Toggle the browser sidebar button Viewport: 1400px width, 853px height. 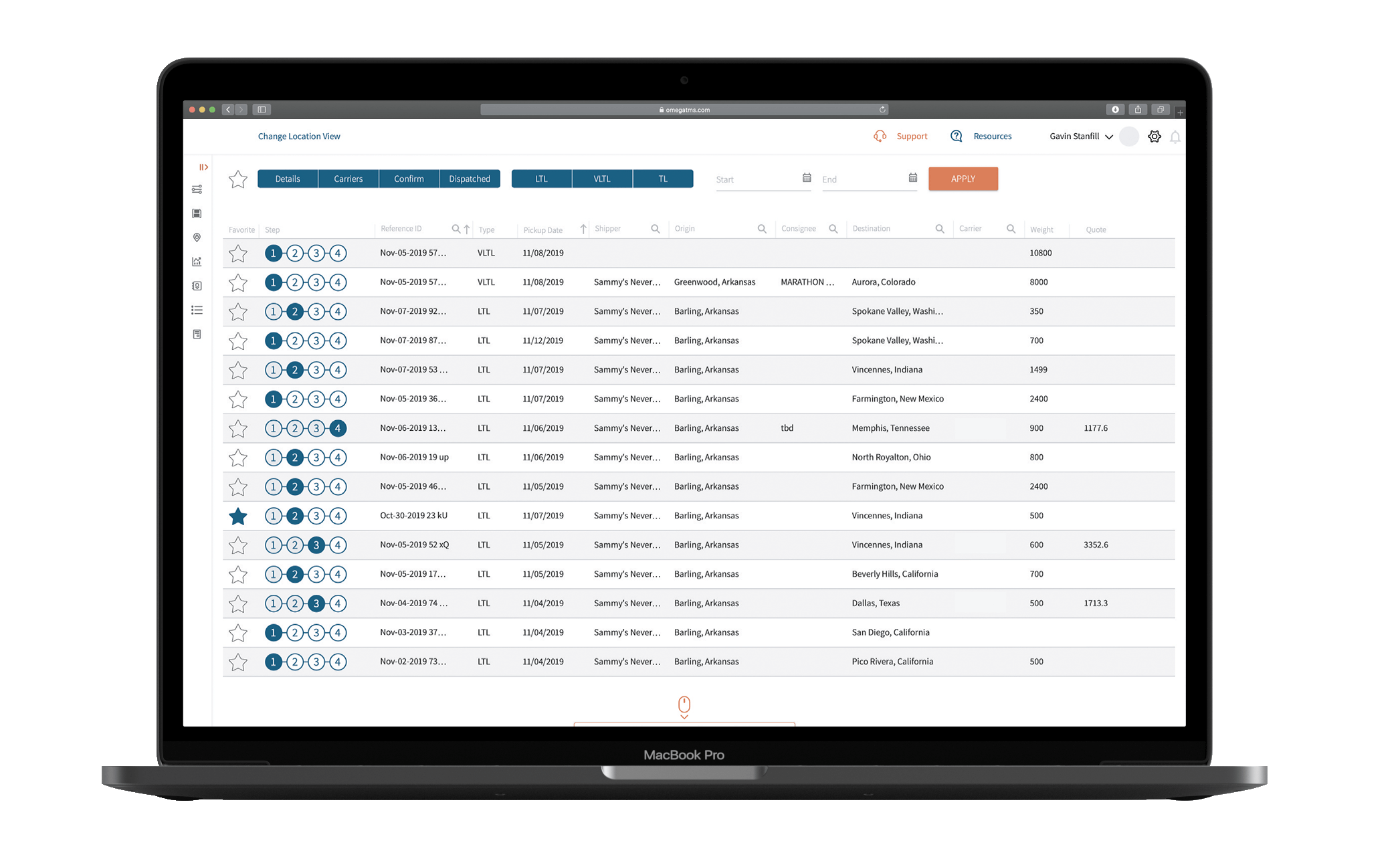[x=262, y=110]
